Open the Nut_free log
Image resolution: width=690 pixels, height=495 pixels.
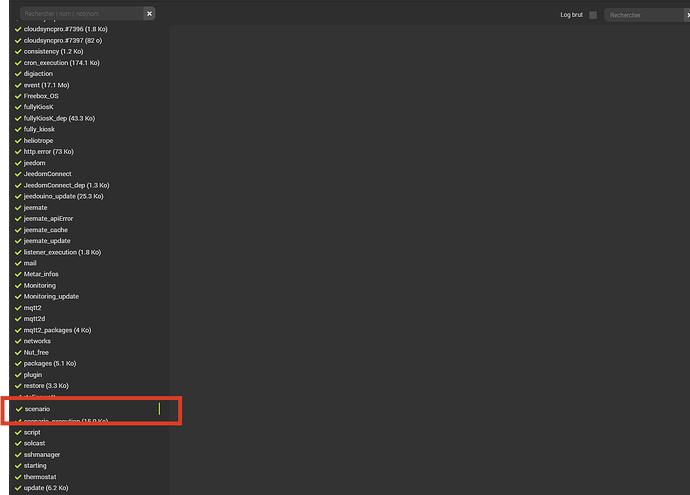click(x=36, y=353)
